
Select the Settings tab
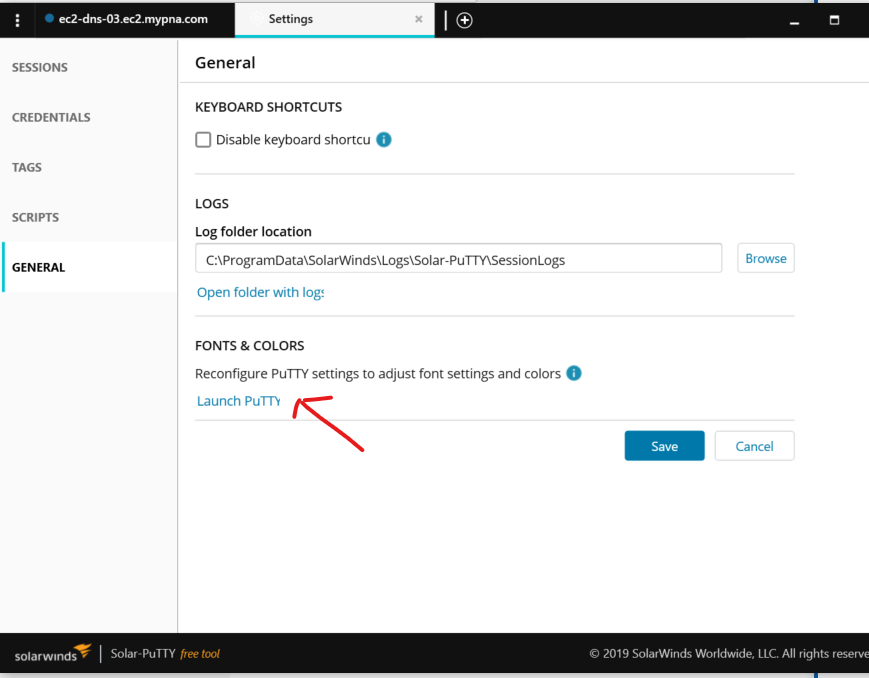coord(334,19)
